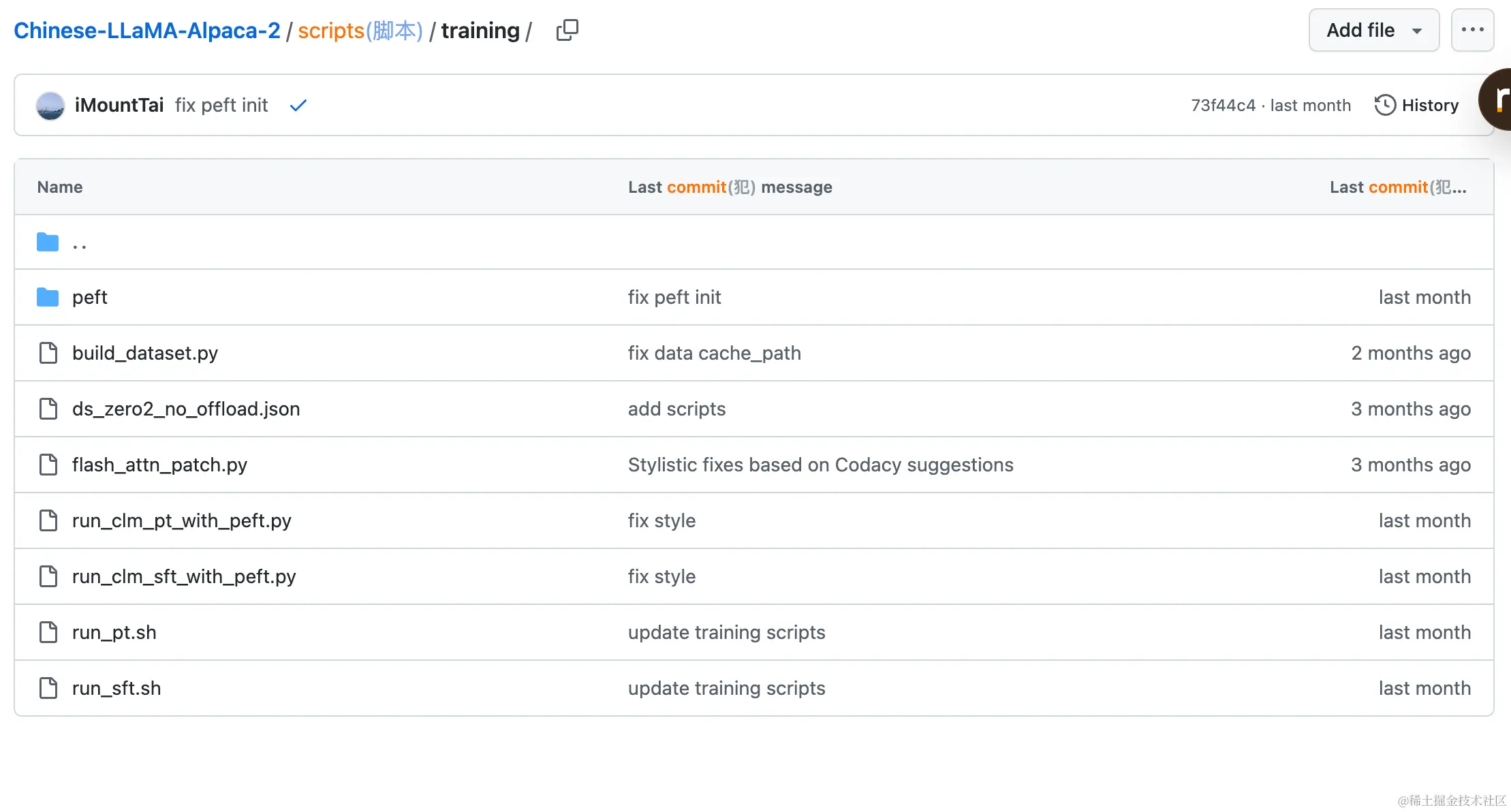Screen dimensions: 1511x812
Task: Click the parent directory folder icon
Action: pyautogui.click(x=48, y=242)
